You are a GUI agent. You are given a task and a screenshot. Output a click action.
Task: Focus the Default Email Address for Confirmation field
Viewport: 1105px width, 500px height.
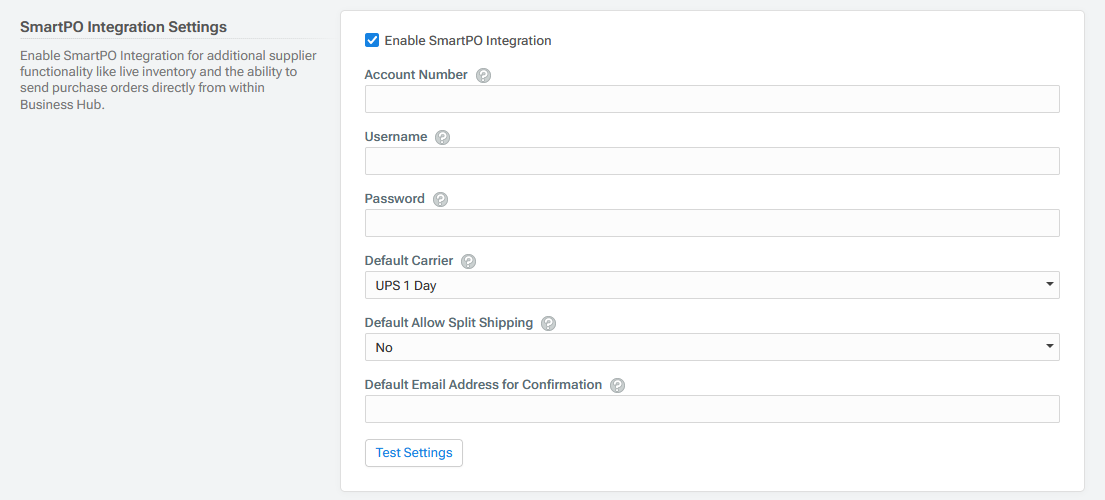712,409
